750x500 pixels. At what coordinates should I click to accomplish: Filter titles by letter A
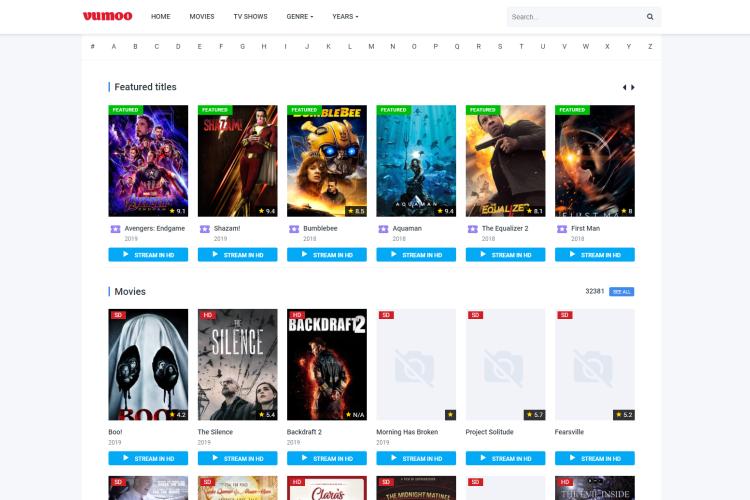[114, 46]
